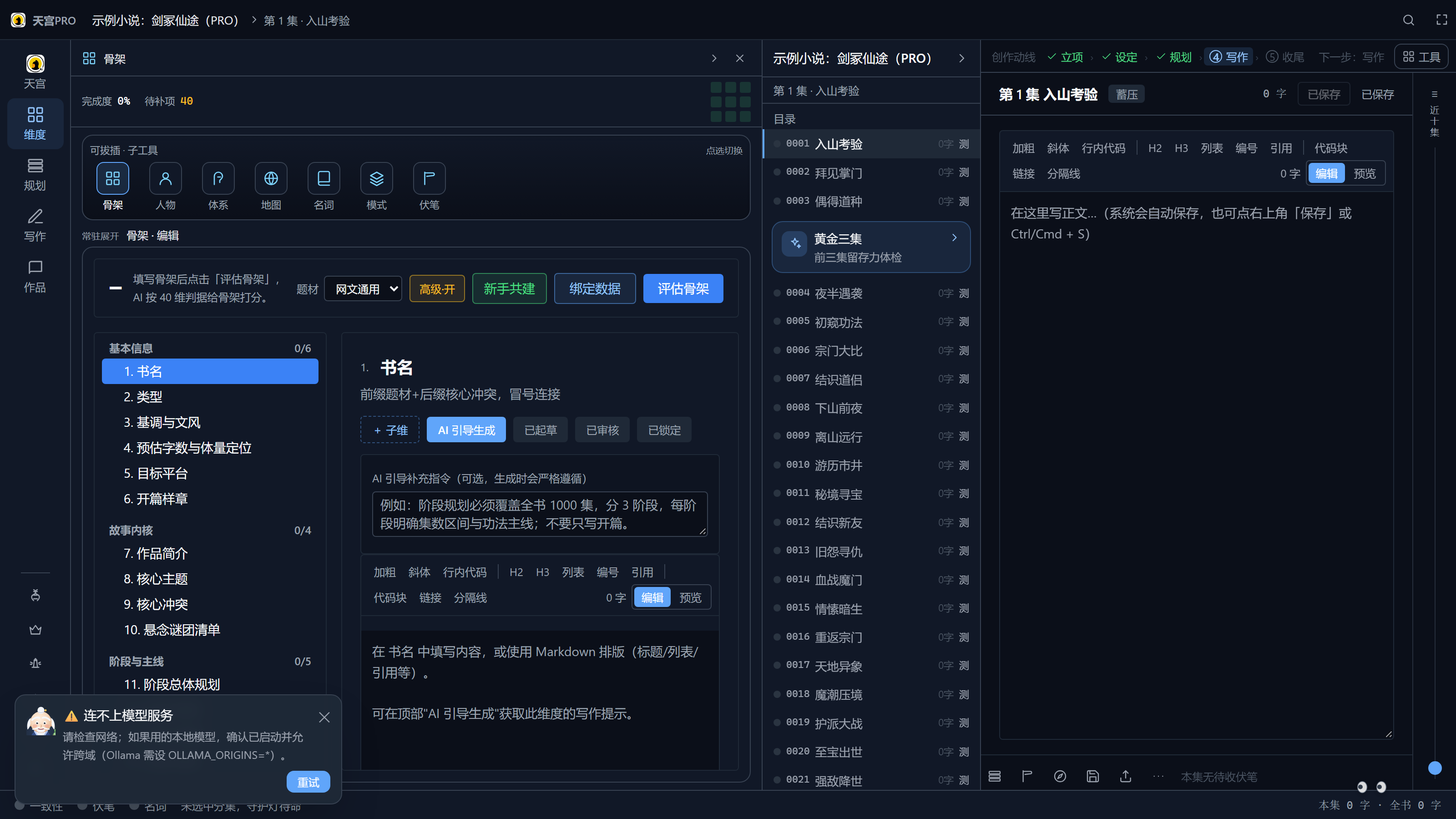Mark dimension as 已锁定
Viewport: 1456px width, 819px height.
point(664,430)
